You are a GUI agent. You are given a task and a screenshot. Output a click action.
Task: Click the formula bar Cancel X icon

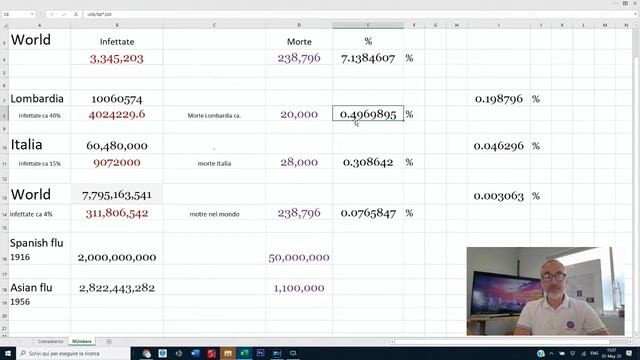[x=51, y=14]
